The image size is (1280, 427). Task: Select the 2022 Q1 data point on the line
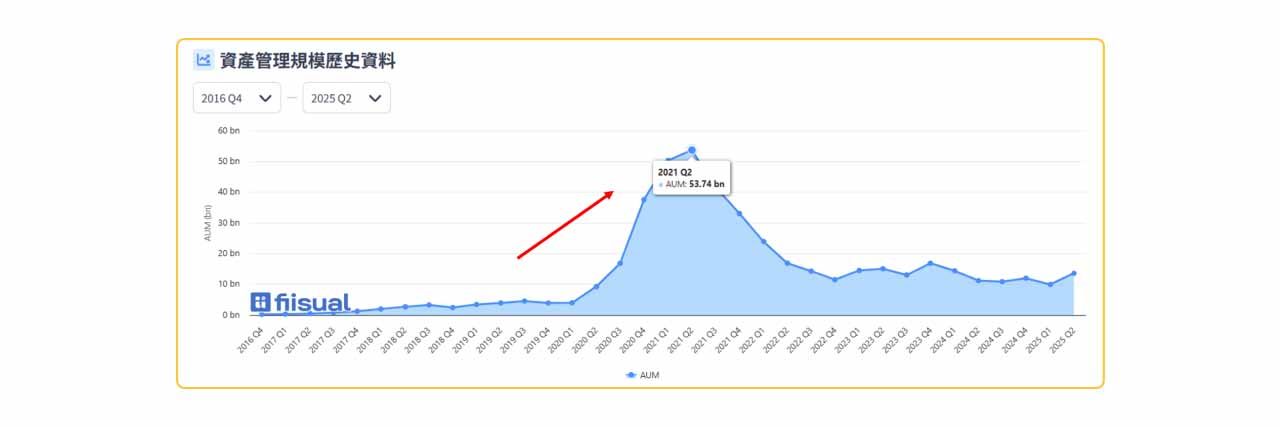point(763,241)
